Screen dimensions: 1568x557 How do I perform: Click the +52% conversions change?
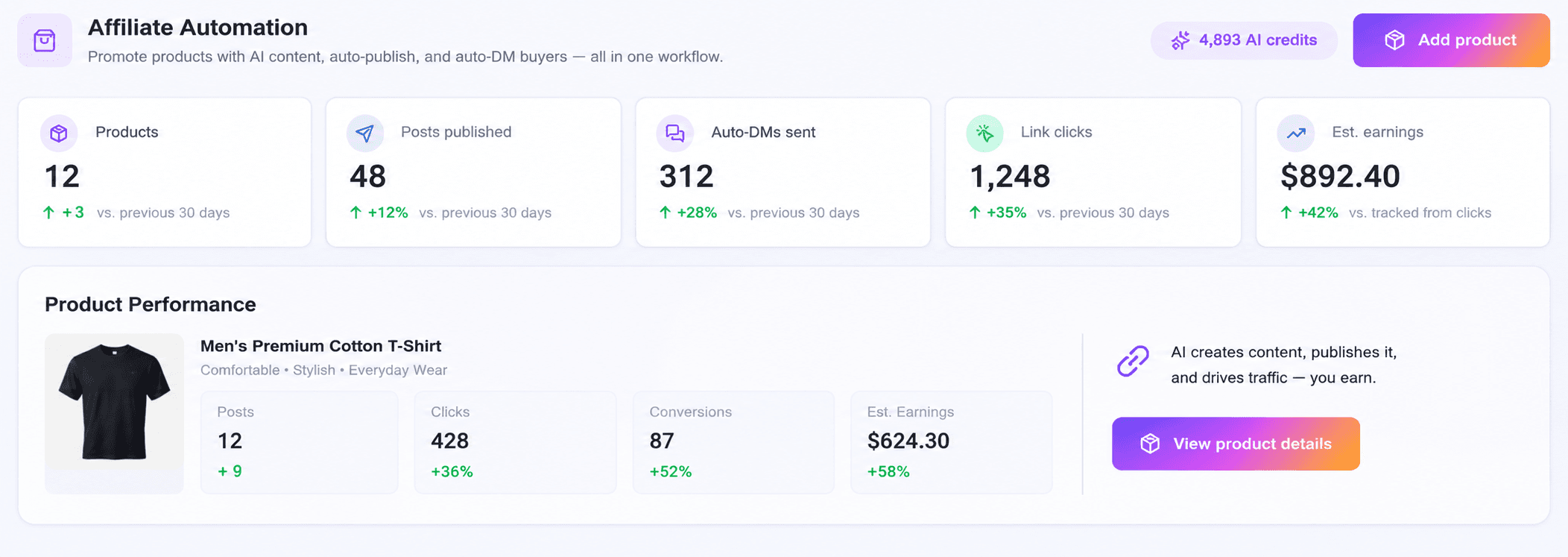click(671, 471)
